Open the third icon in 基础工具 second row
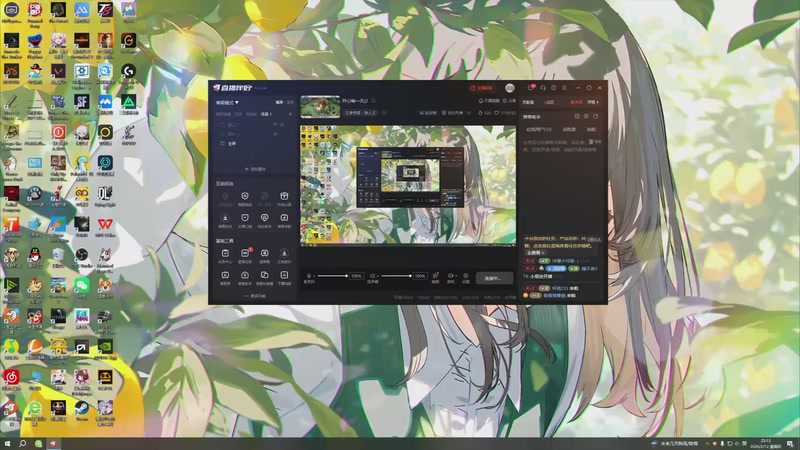 pos(265,275)
